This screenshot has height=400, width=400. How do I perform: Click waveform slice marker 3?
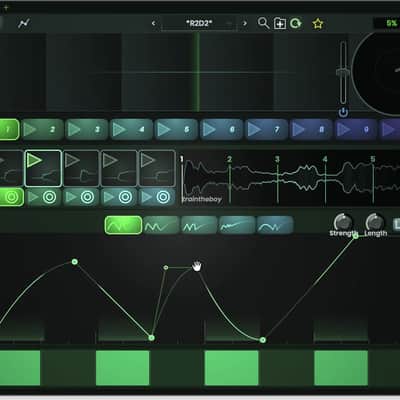[277, 159]
